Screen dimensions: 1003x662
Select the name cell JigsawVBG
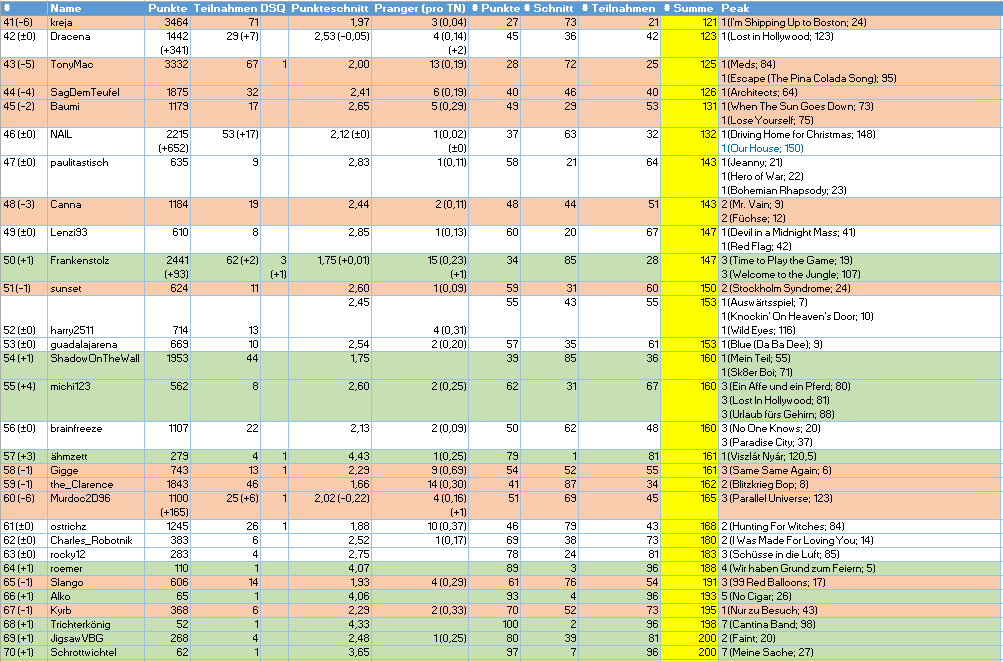click(x=96, y=639)
